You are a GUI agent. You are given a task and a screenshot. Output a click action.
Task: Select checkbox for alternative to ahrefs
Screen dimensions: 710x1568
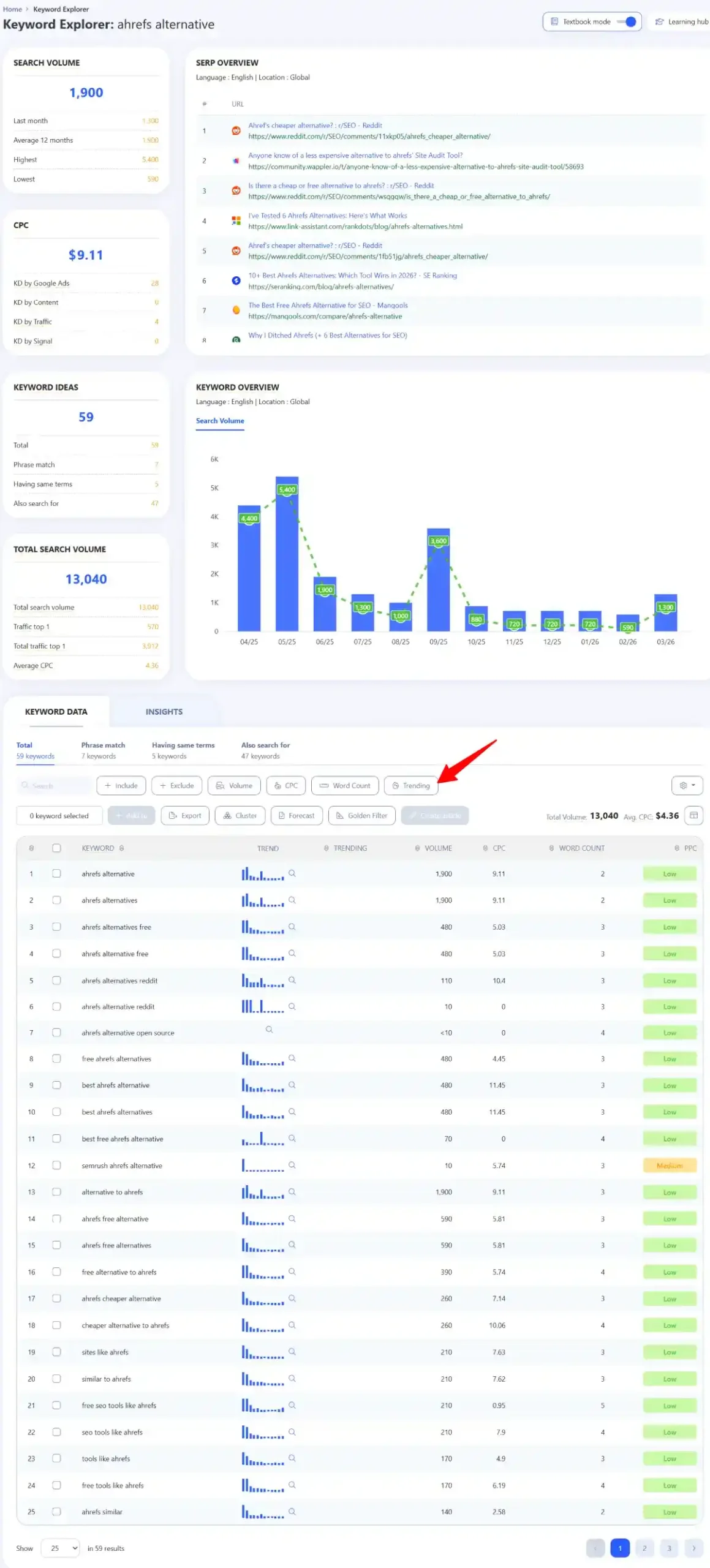click(56, 1192)
